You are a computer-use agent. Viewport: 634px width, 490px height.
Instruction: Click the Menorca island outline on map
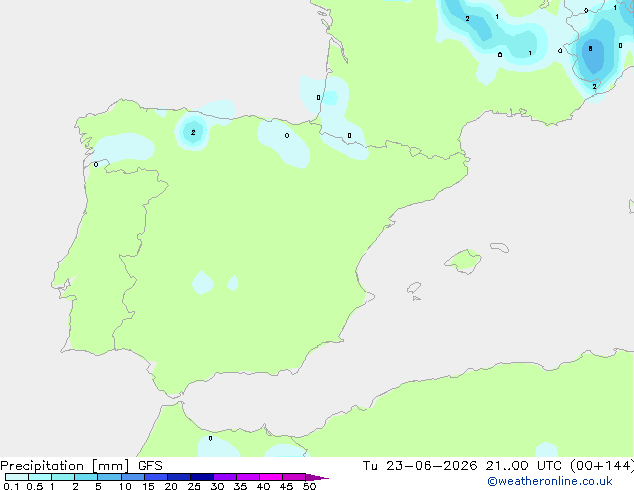[500, 247]
